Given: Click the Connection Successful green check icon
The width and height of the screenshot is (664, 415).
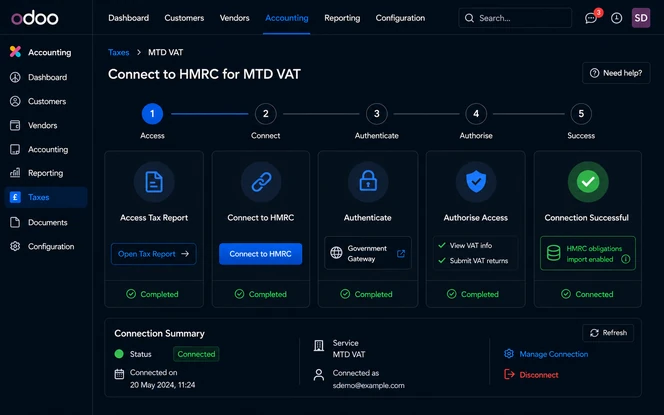Looking at the screenshot, I should point(588,182).
